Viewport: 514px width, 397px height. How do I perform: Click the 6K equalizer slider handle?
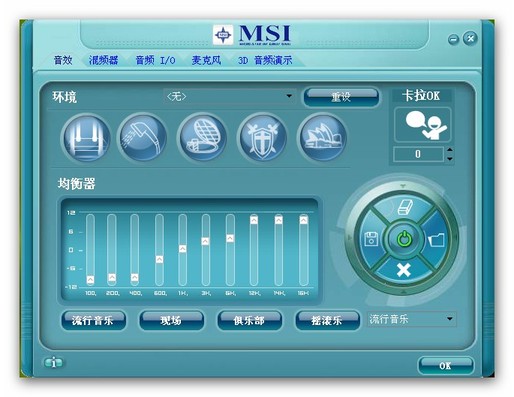pyautogui.click(x=230, y=238)
